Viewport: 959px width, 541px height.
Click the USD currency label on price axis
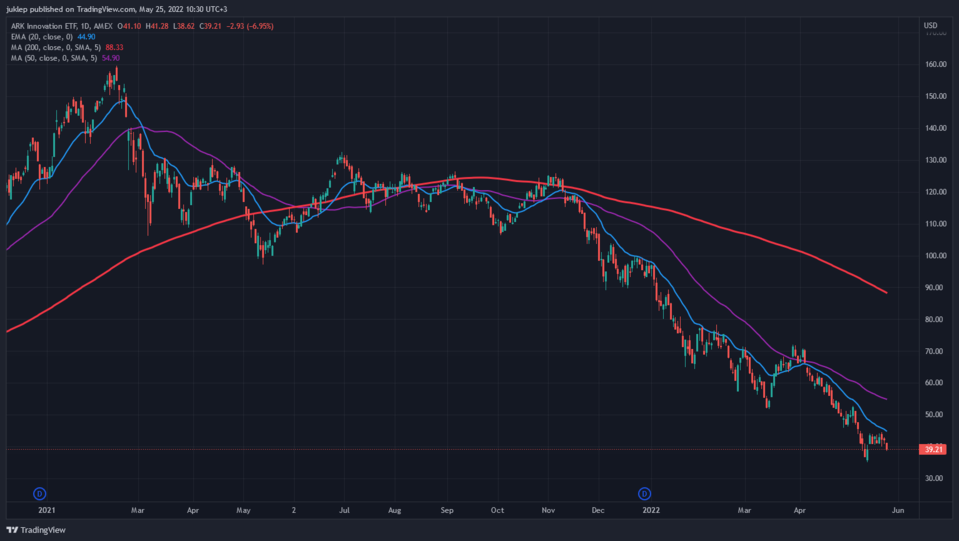click(930, 26)
